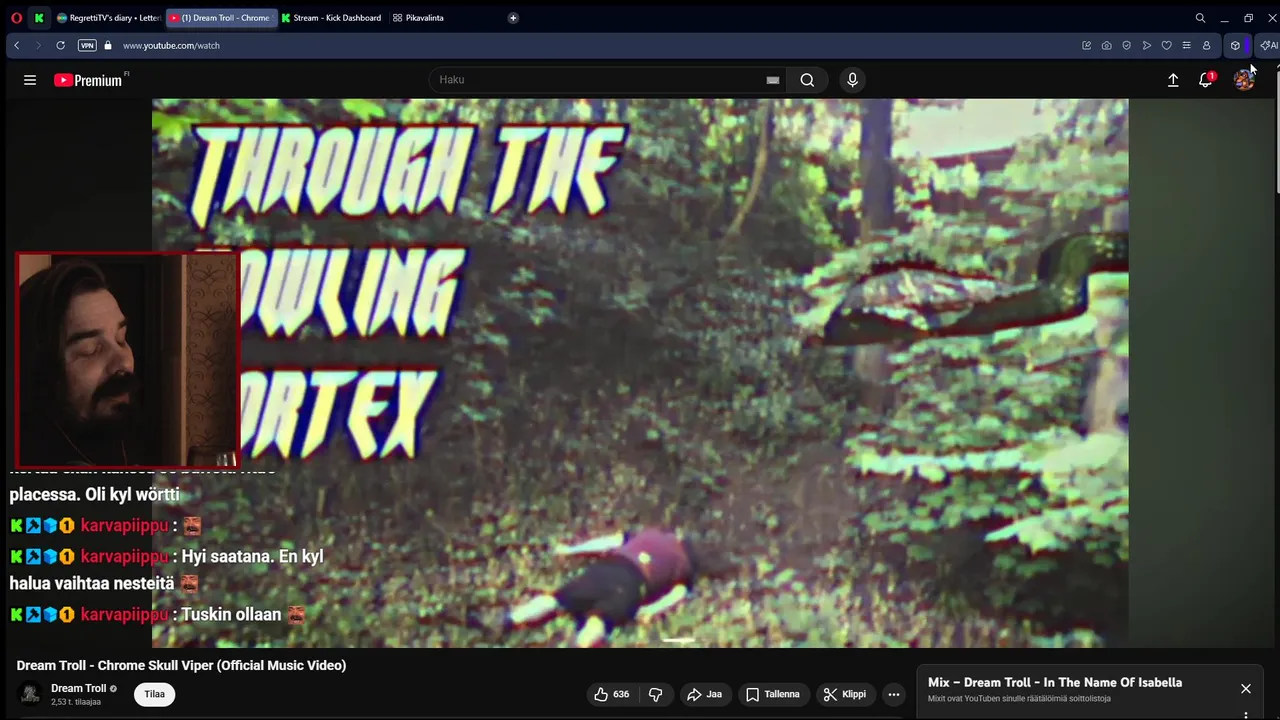Image resolution: width=1280 pixels, height=720 pixels.
Task: Switch to Stream - Kick Dashboard tab
Action: tap(332, 18)
